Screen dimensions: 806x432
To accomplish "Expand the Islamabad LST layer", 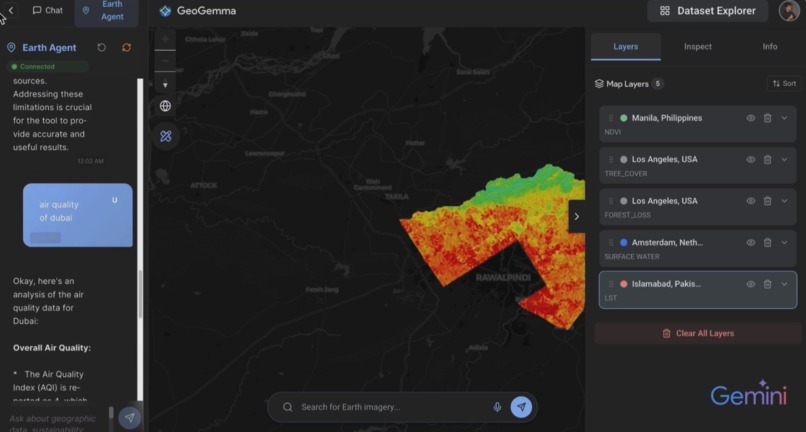I will point(784,284).
